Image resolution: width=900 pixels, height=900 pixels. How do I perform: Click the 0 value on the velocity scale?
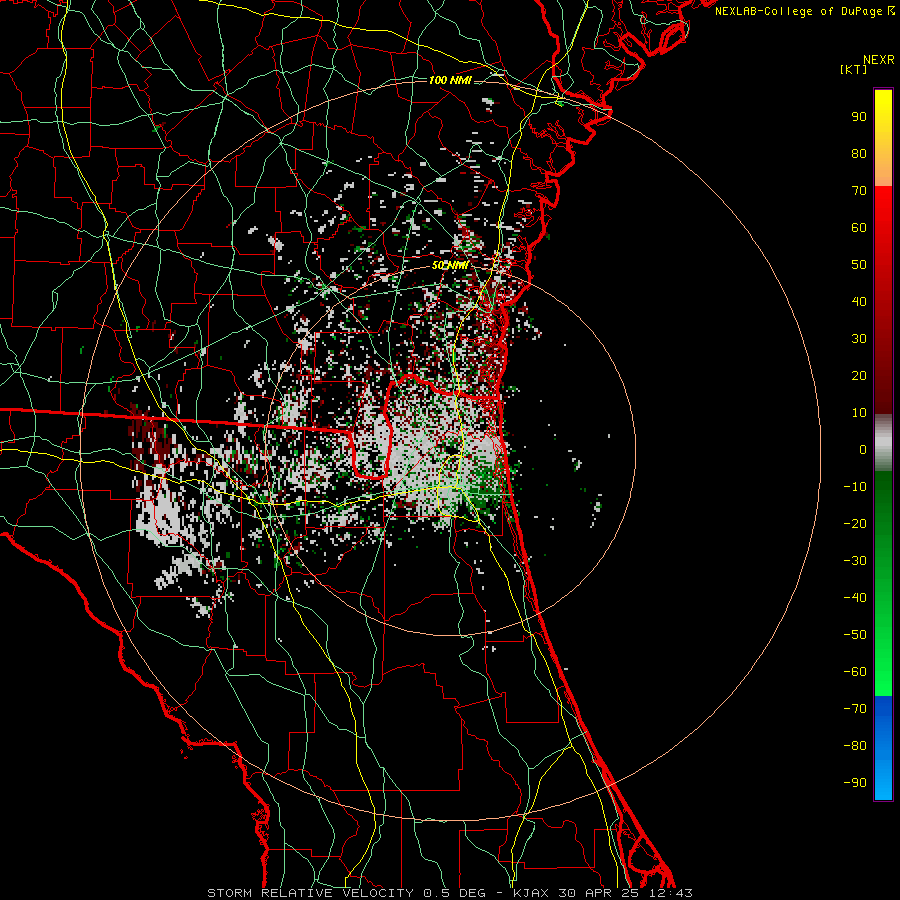tap(863, 450)
